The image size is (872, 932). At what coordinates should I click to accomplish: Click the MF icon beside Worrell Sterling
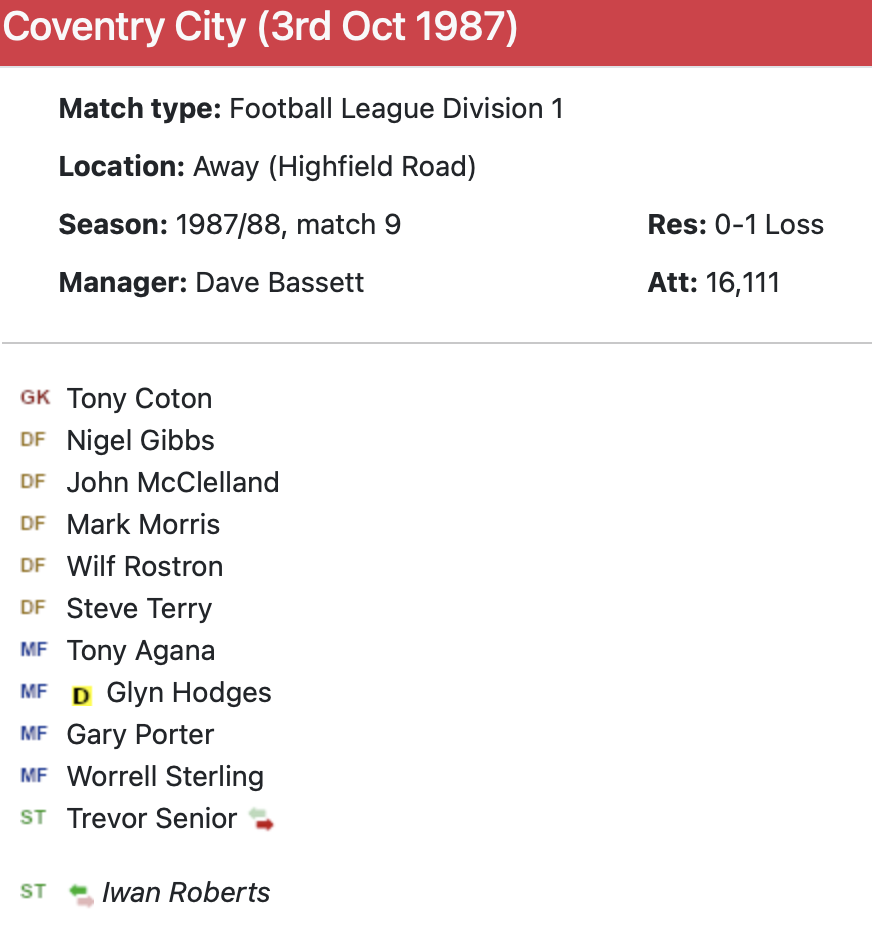tap(34, 776)
